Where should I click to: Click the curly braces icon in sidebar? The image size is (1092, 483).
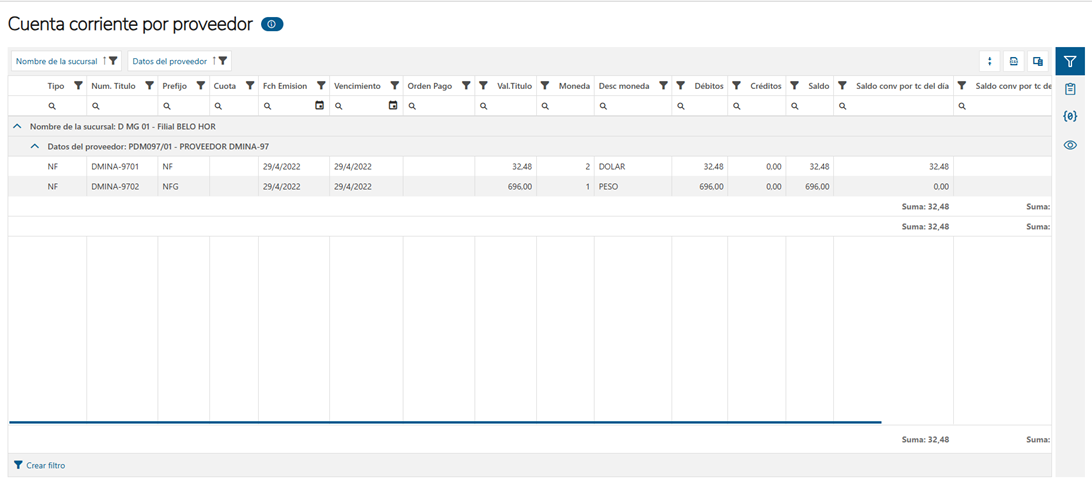(1070, 117)
